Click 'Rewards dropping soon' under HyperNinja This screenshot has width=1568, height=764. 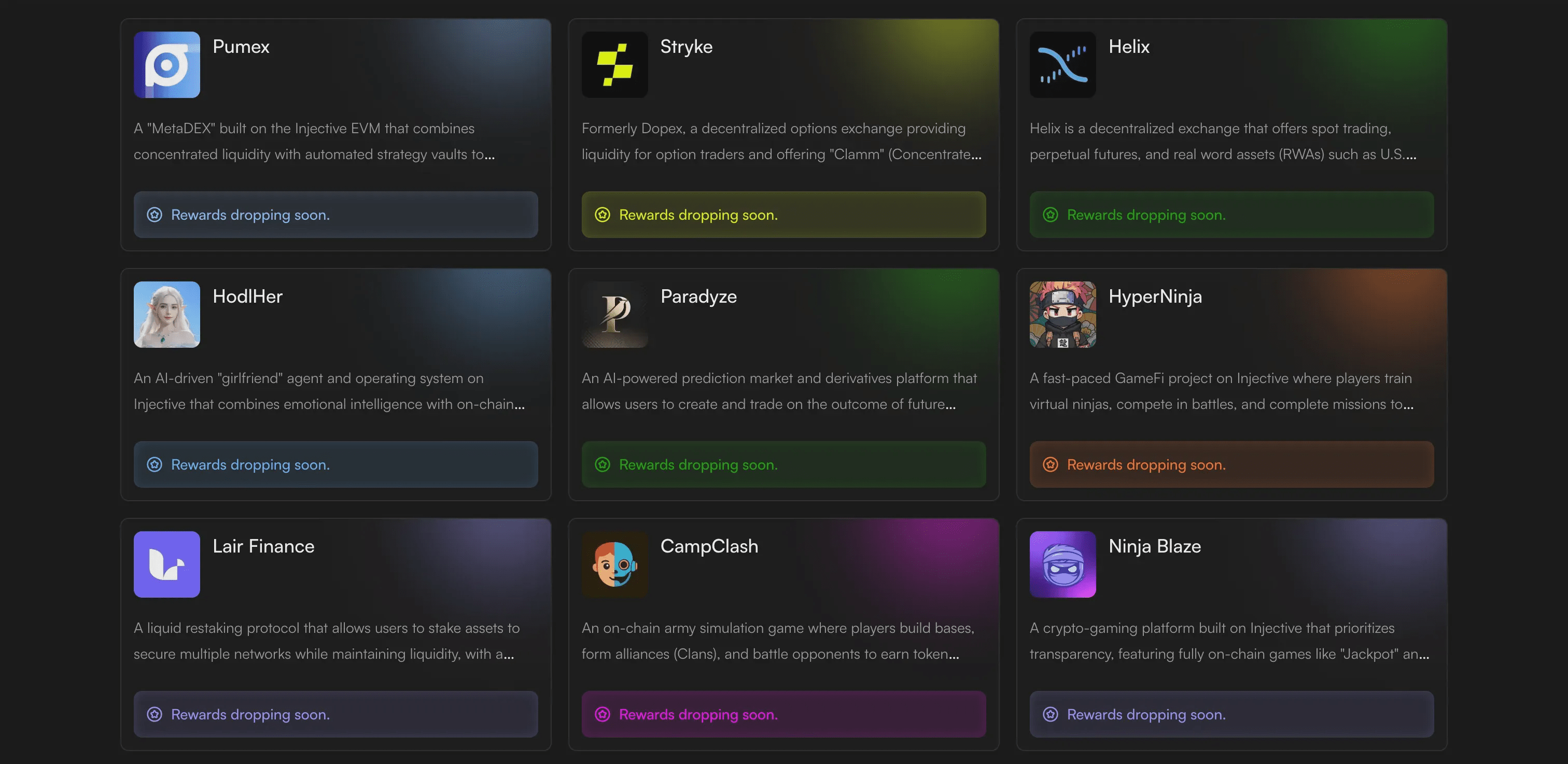1146,464
